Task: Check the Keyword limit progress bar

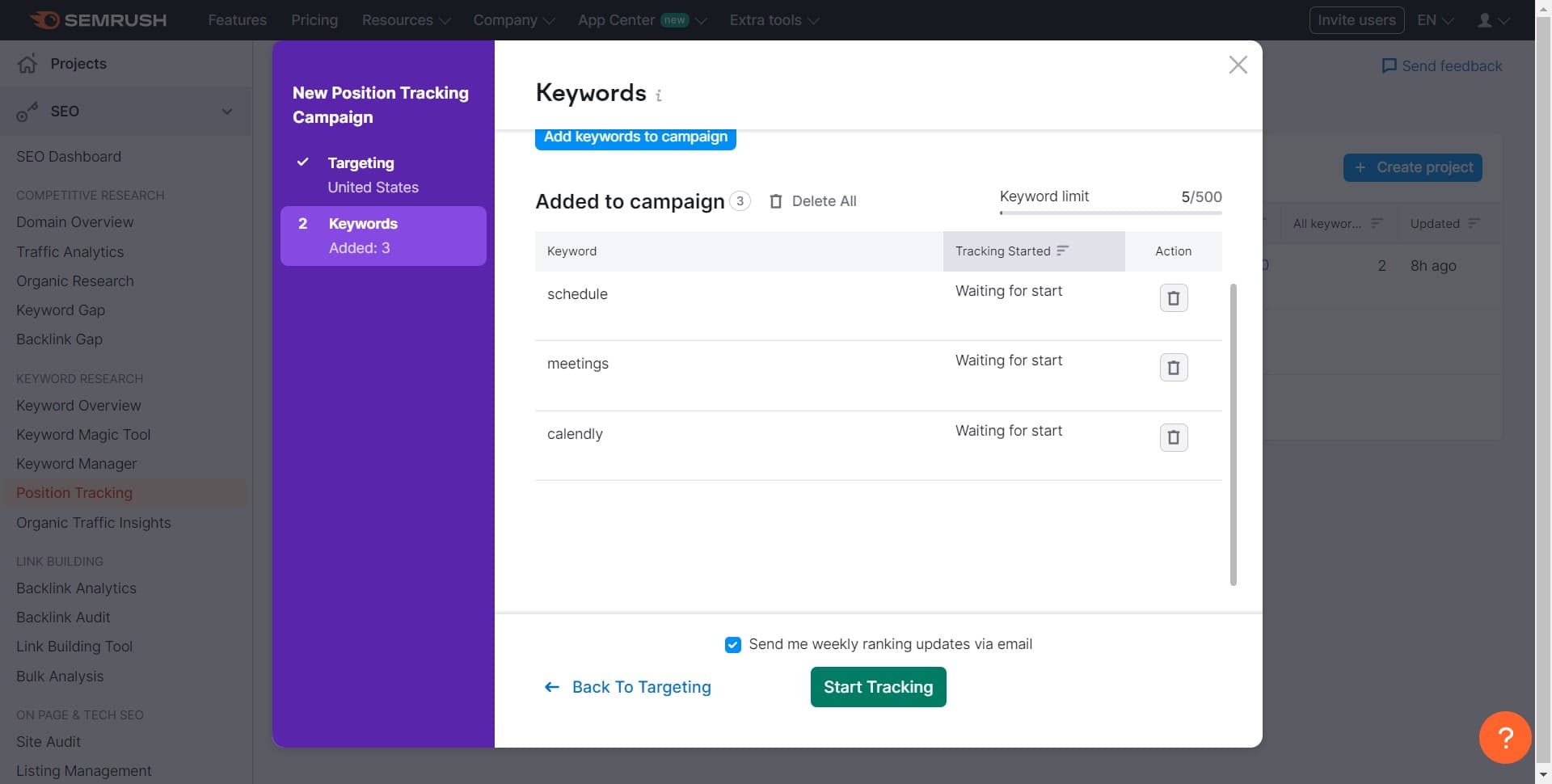Action: click(1111, 213)
